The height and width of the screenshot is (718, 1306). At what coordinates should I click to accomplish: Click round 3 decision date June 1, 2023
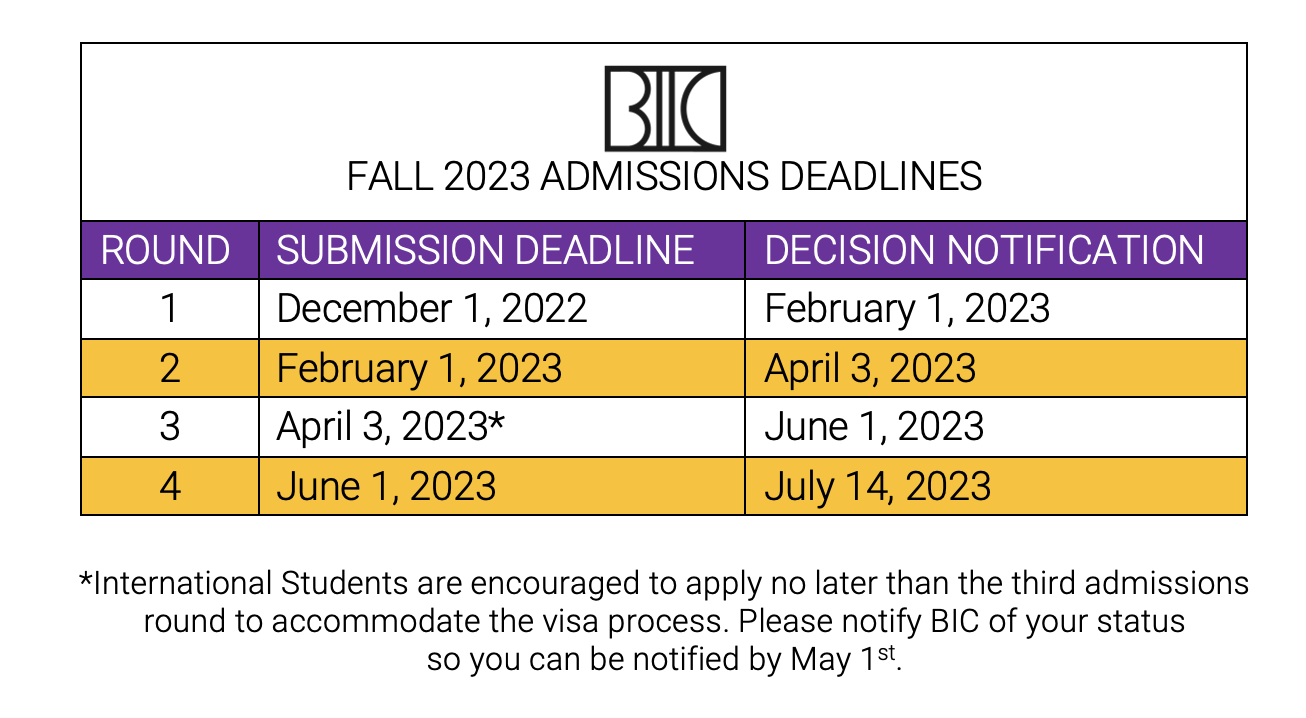874,428
